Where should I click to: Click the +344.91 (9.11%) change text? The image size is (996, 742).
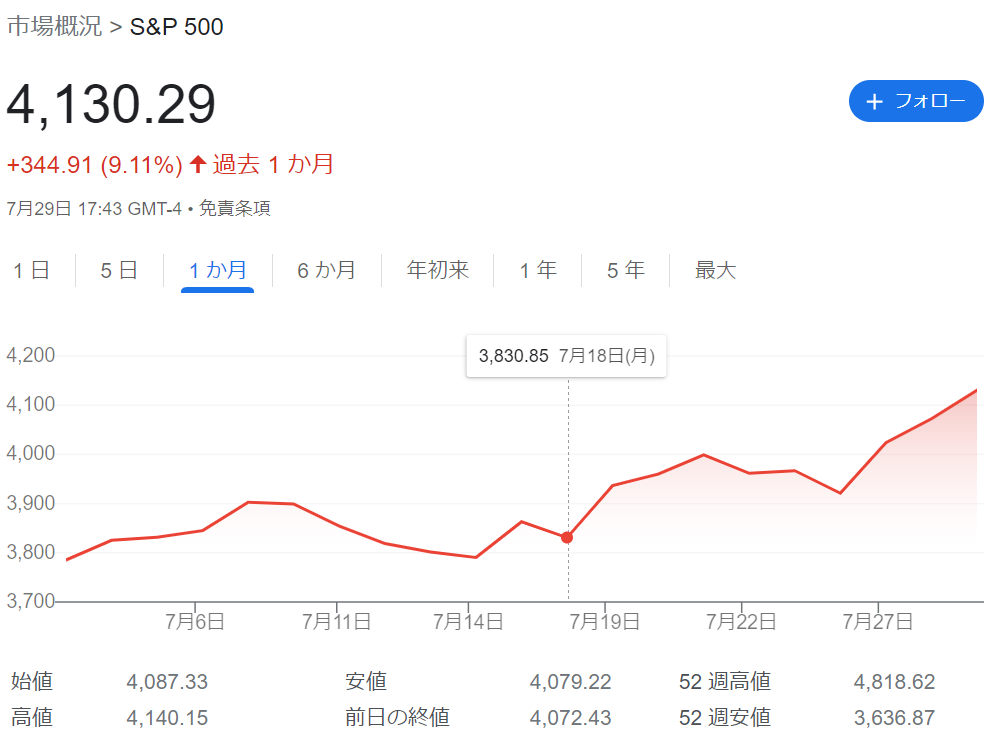tap(95, 165)
